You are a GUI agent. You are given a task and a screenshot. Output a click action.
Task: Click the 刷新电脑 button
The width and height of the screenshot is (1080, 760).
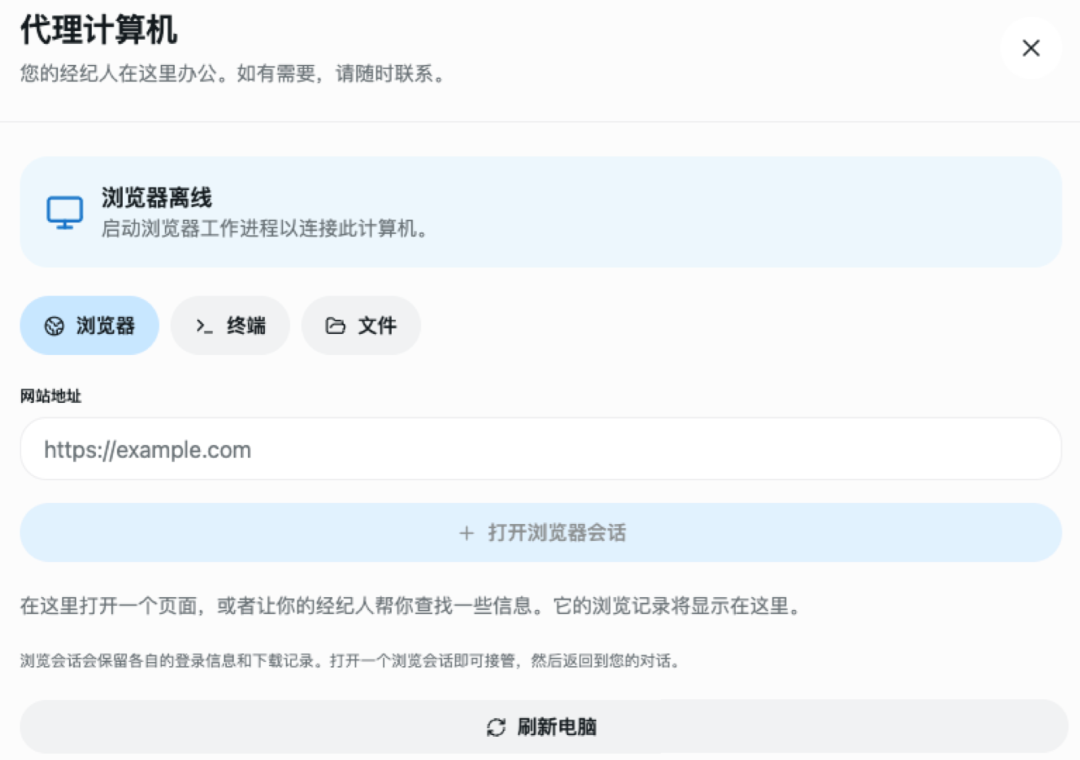543,727
